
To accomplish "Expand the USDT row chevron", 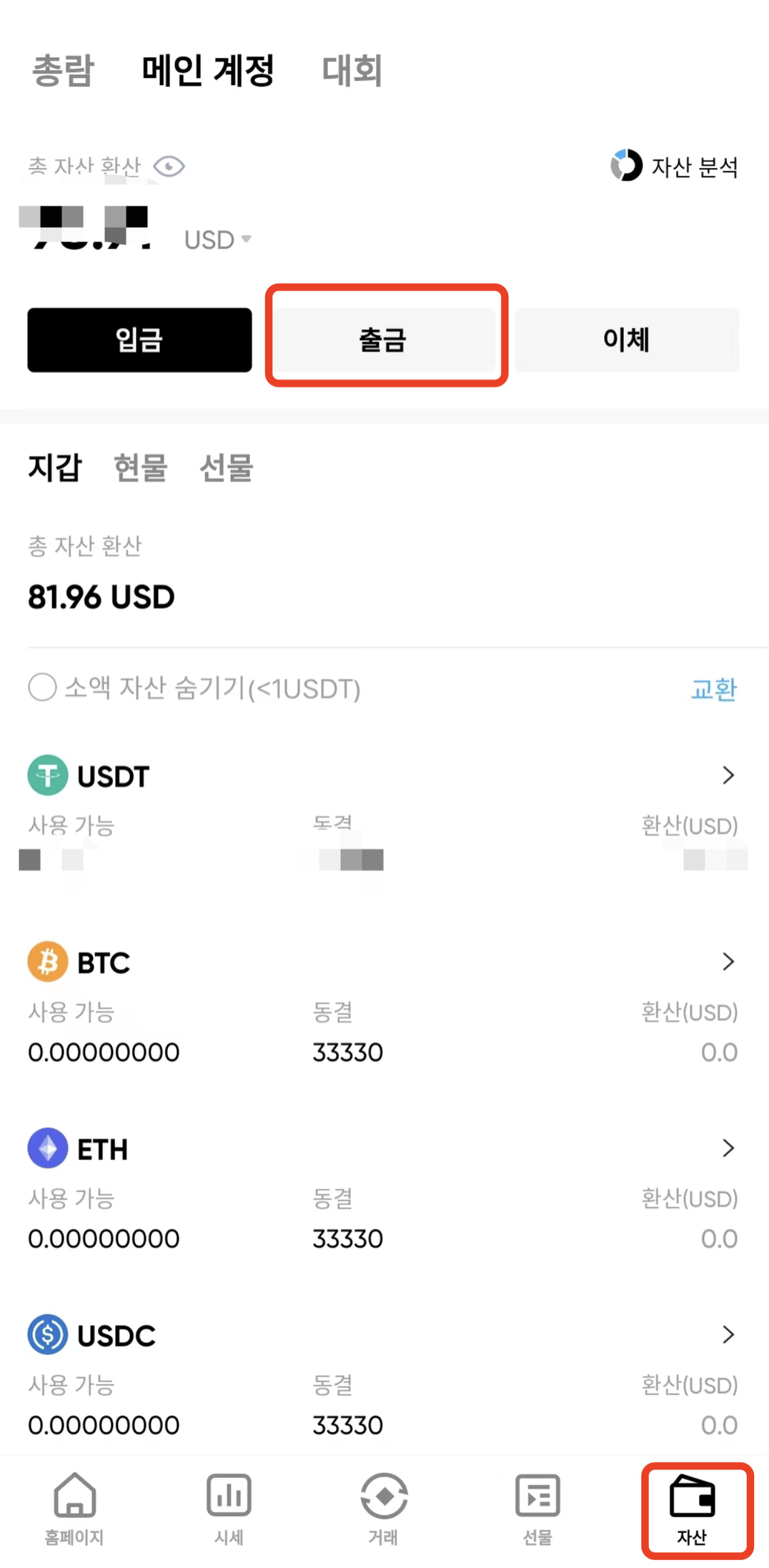I will coord(728,775).
